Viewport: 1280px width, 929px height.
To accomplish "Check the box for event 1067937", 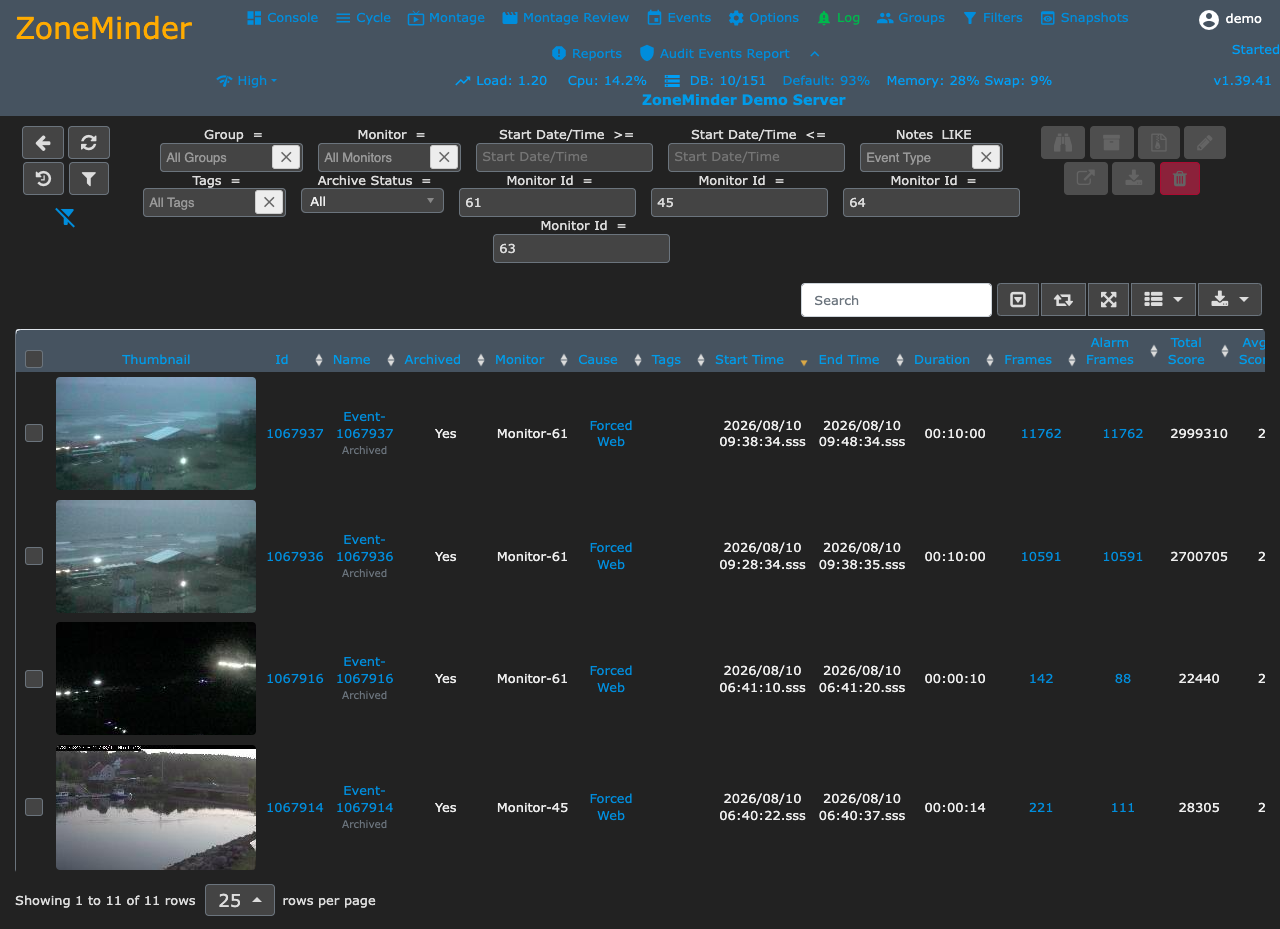I will tap(34, 433).
